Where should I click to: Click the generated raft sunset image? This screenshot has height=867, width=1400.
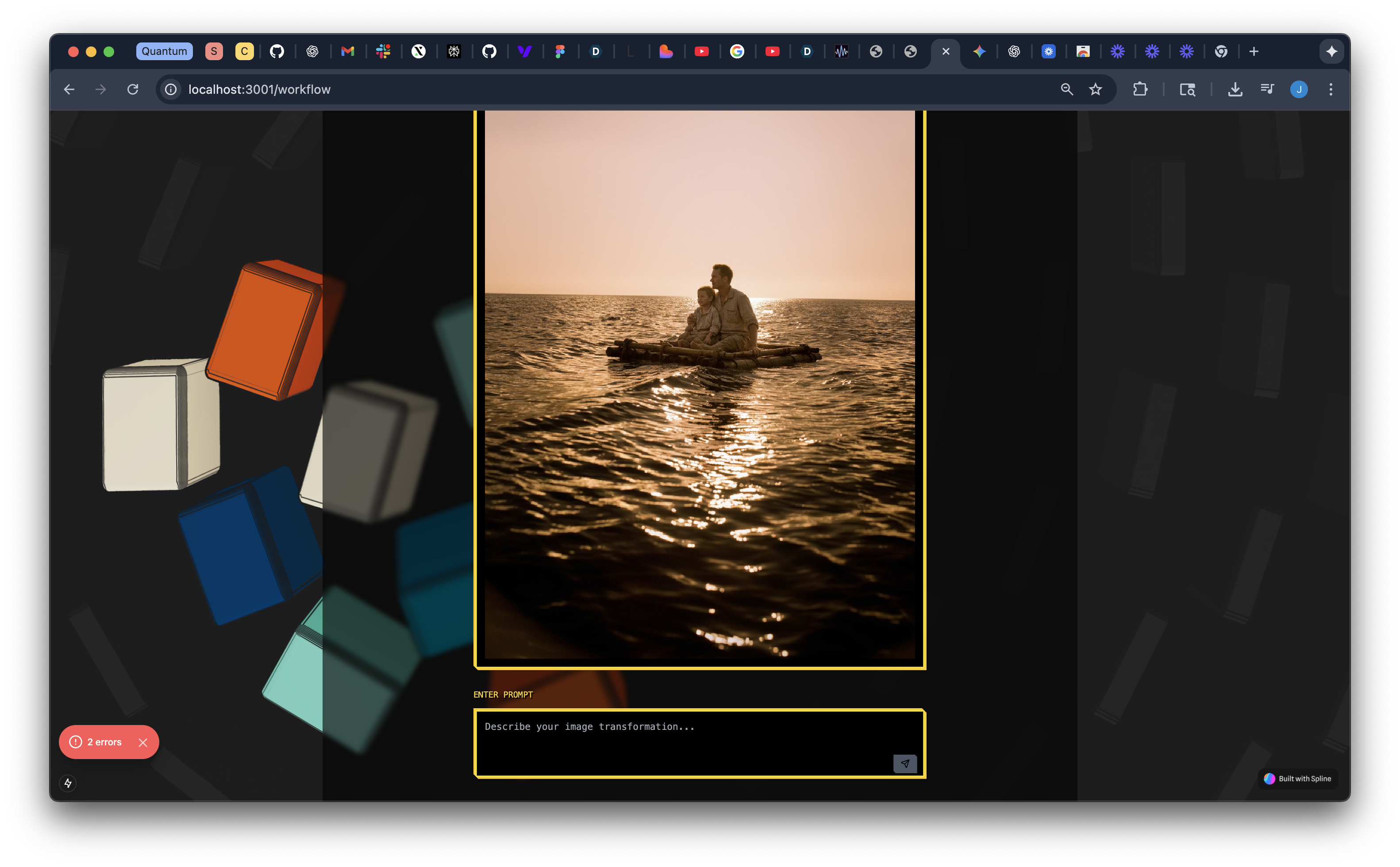tap(699, 384)
